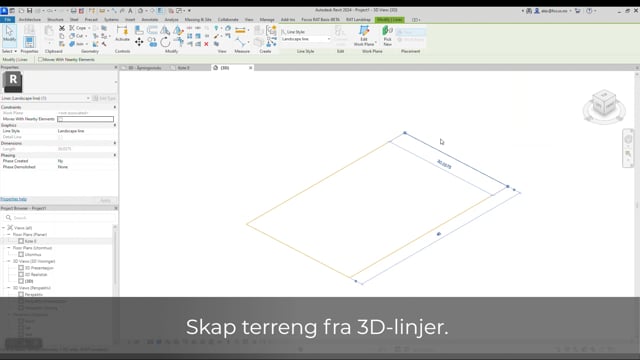The width and height of the screenshot is (640, 360).
Task: Click the Autodesk App Store cart icon
Action: pos(578,11)
